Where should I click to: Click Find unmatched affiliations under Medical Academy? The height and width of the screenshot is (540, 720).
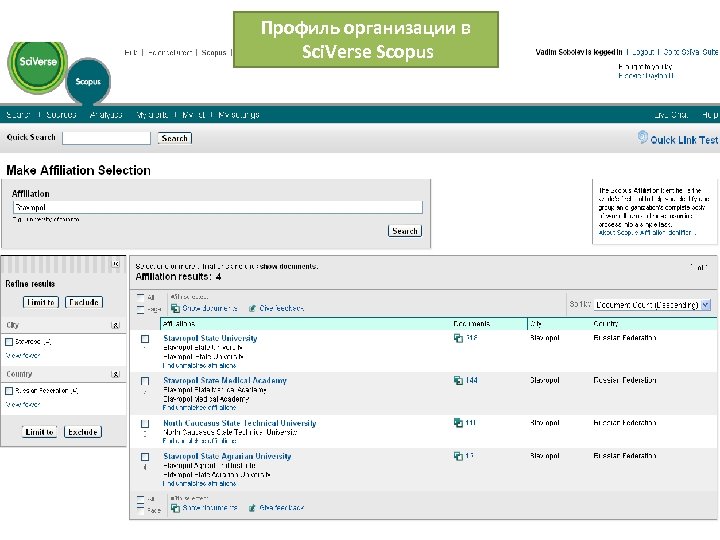click(x=199, y=408)
